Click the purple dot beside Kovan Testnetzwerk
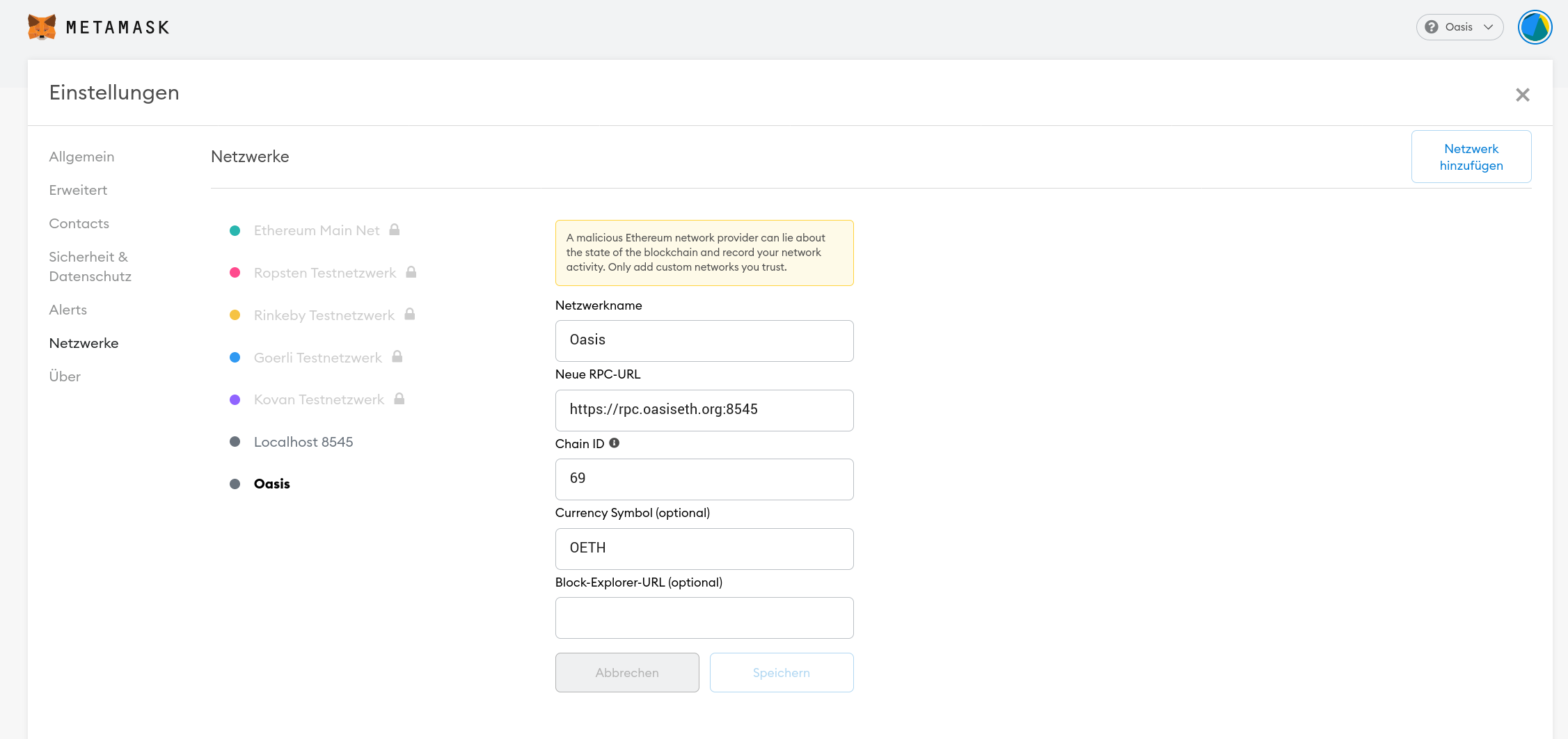This screenshot has width=1568, height=739. [x=235, y=399]
